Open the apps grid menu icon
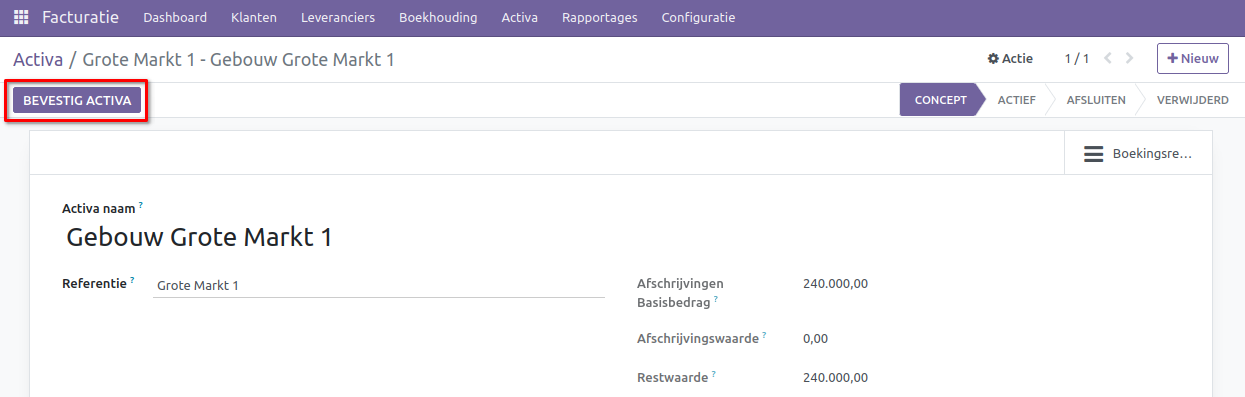Viewport: 1245px width, 397px height. click(21, 17)
